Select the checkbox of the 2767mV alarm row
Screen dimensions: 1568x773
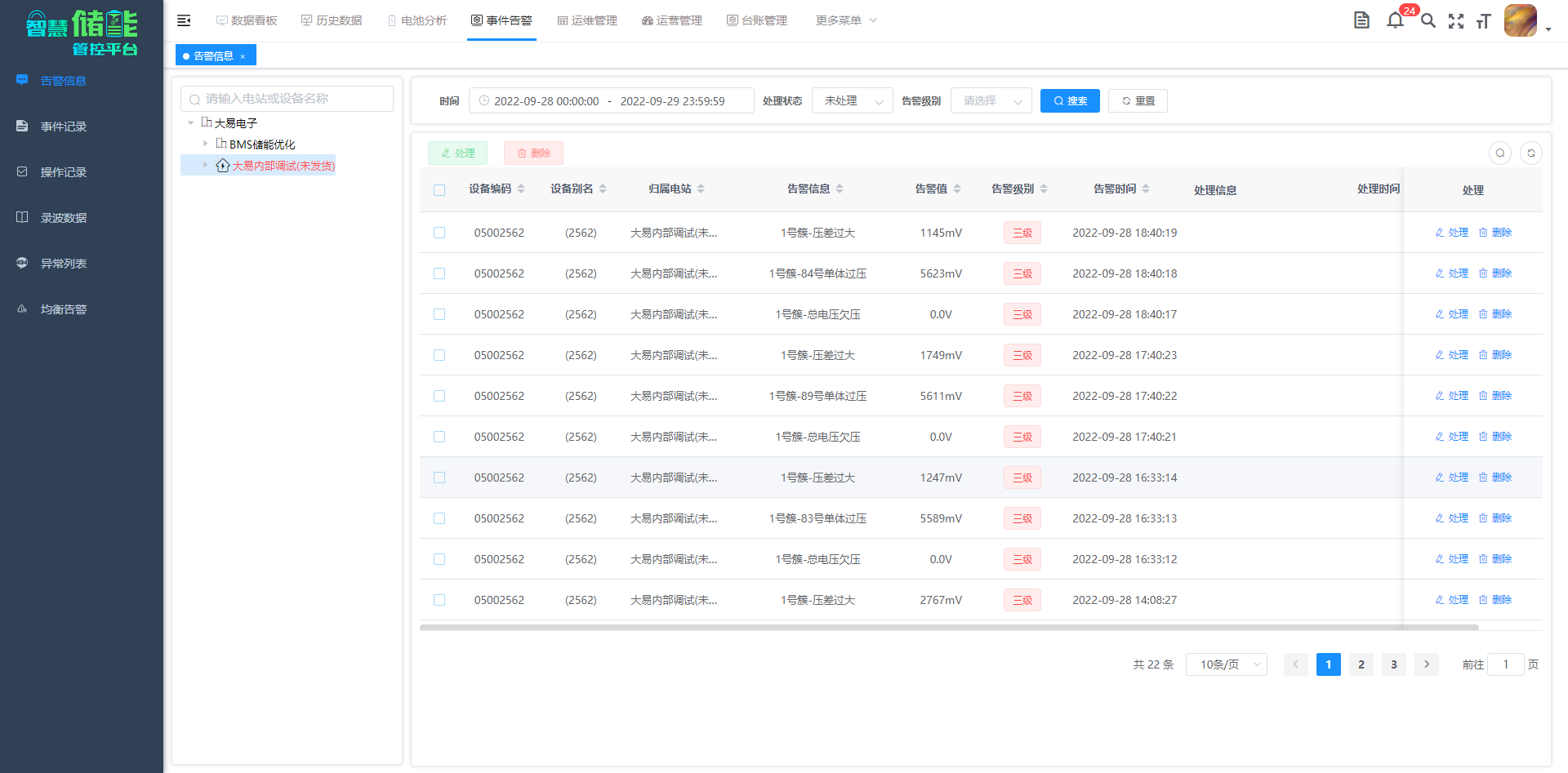(439, 600)
